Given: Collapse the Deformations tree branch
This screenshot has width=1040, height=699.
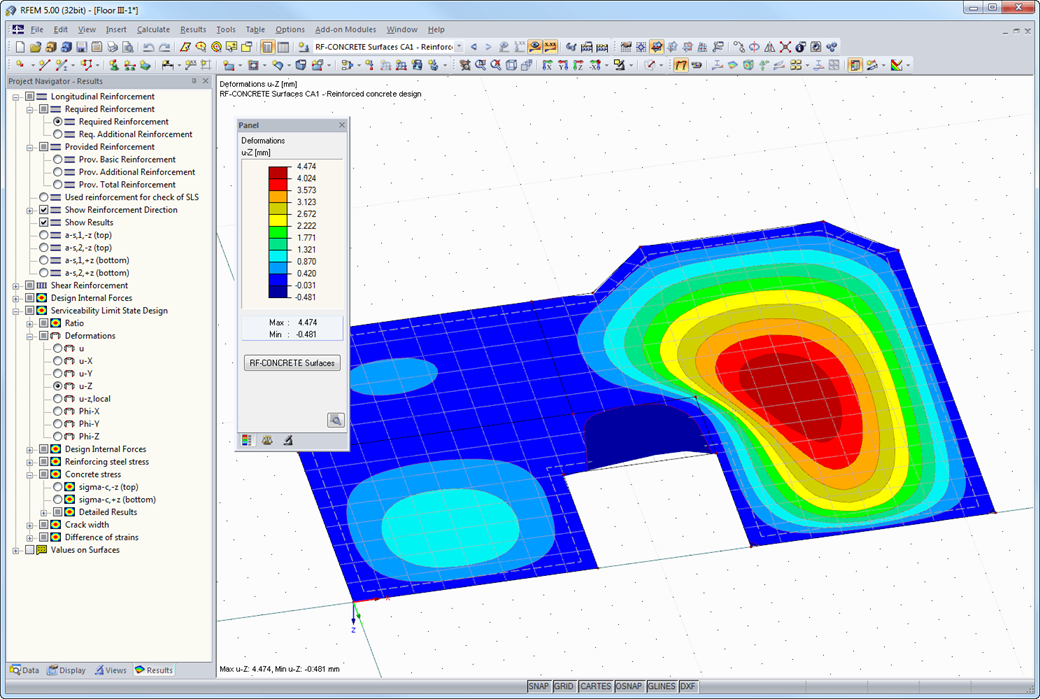Looking at the screenshot, I should coord(31,335).
